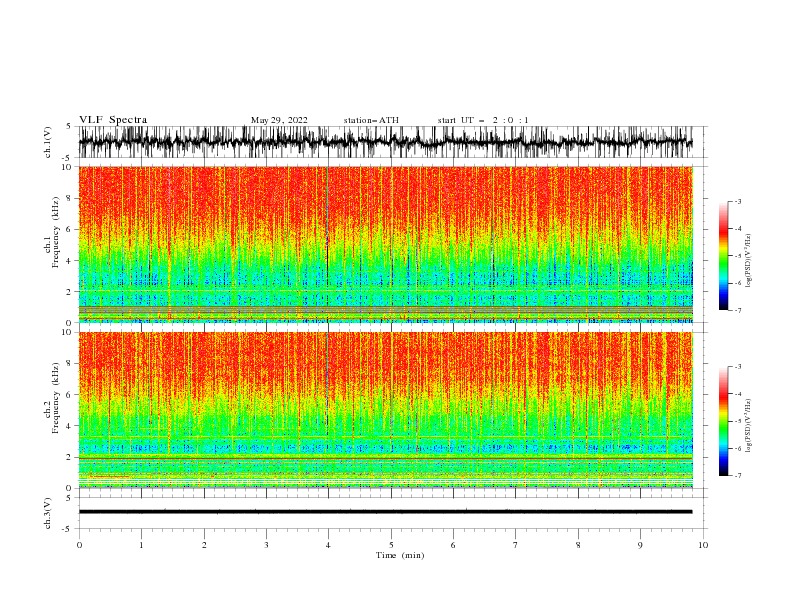The width and height of the screenshot is (792, 612).
Task: Click the time axis tick label '2'
Action: [x=204, y=545]
